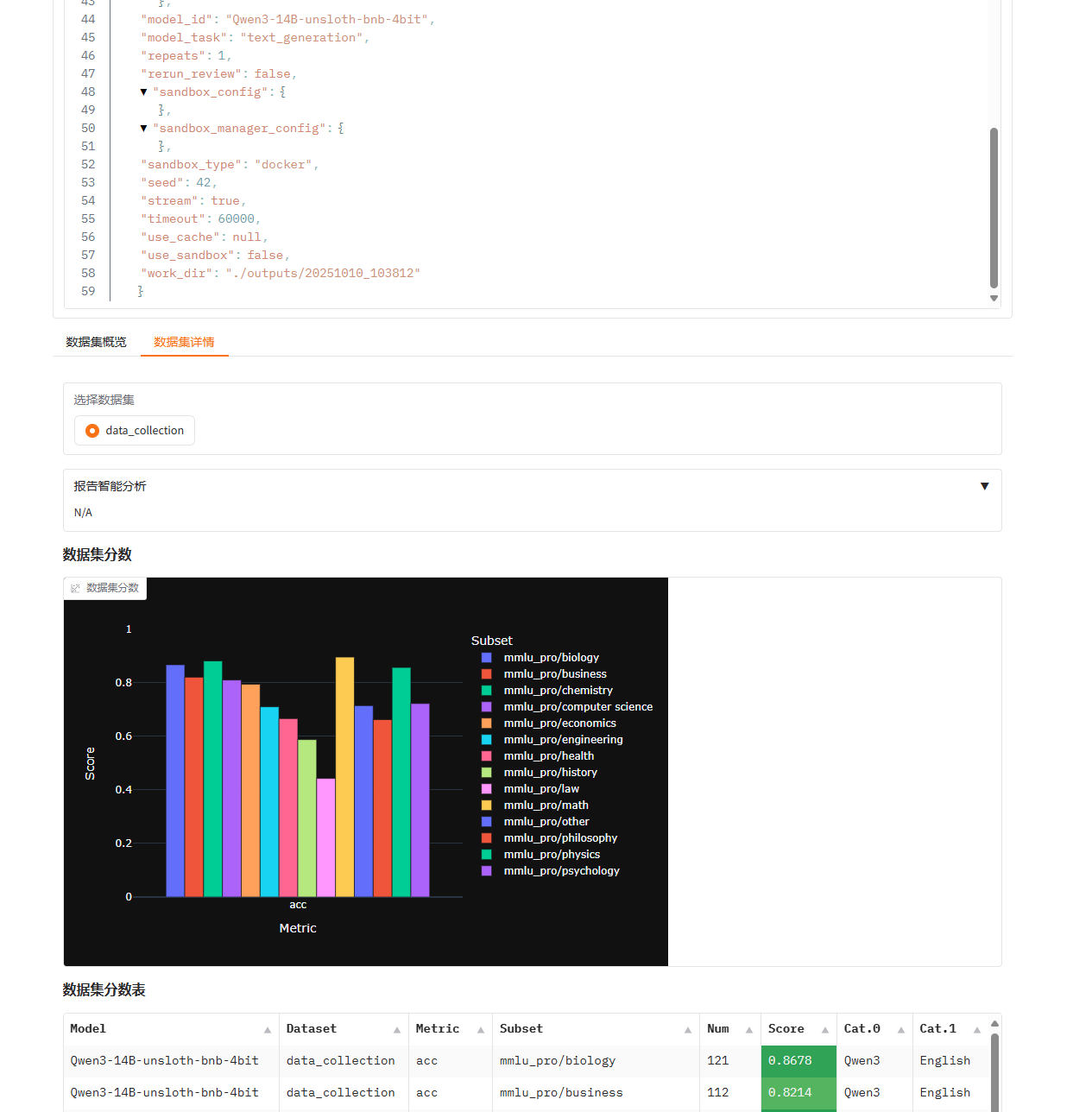Toggle mmlu_pro/biology legend swatch
This screenshot has height=1112, width=1092.
[x=486, y=657]
